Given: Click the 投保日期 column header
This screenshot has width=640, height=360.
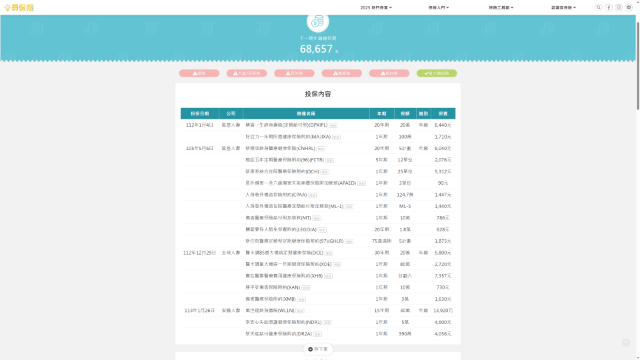Looking at the screenshot, I should tap(200, 113).
